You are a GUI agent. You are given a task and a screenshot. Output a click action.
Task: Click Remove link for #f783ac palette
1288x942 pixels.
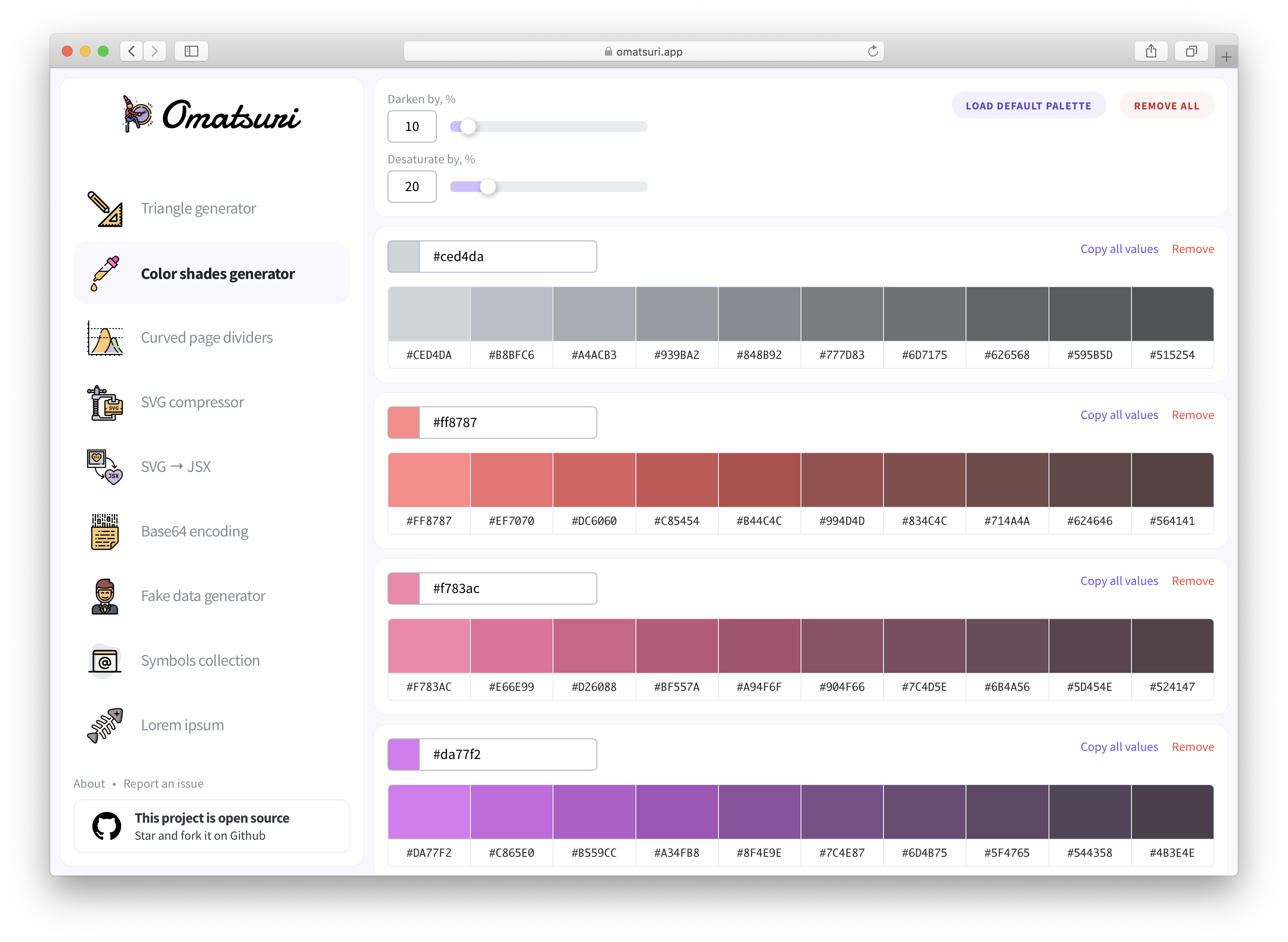(x=1192, y=581)
